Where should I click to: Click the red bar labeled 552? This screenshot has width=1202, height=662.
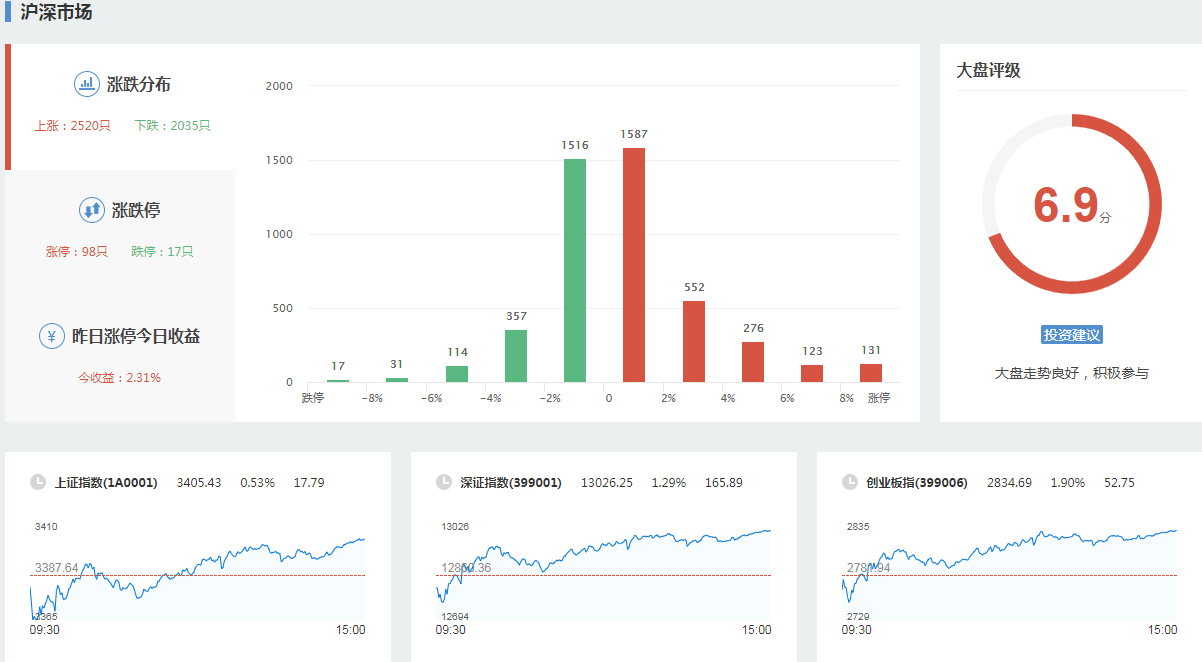694,342
